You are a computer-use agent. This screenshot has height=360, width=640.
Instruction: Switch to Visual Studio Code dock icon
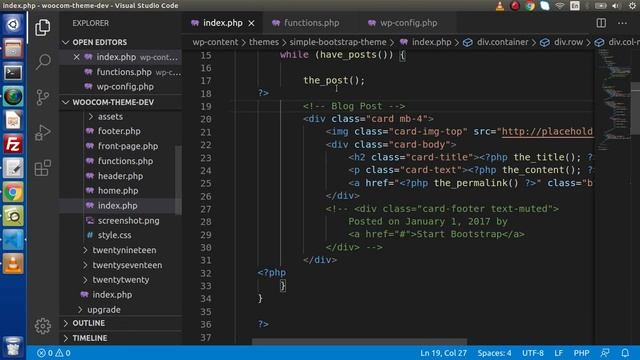pos(13,240)
